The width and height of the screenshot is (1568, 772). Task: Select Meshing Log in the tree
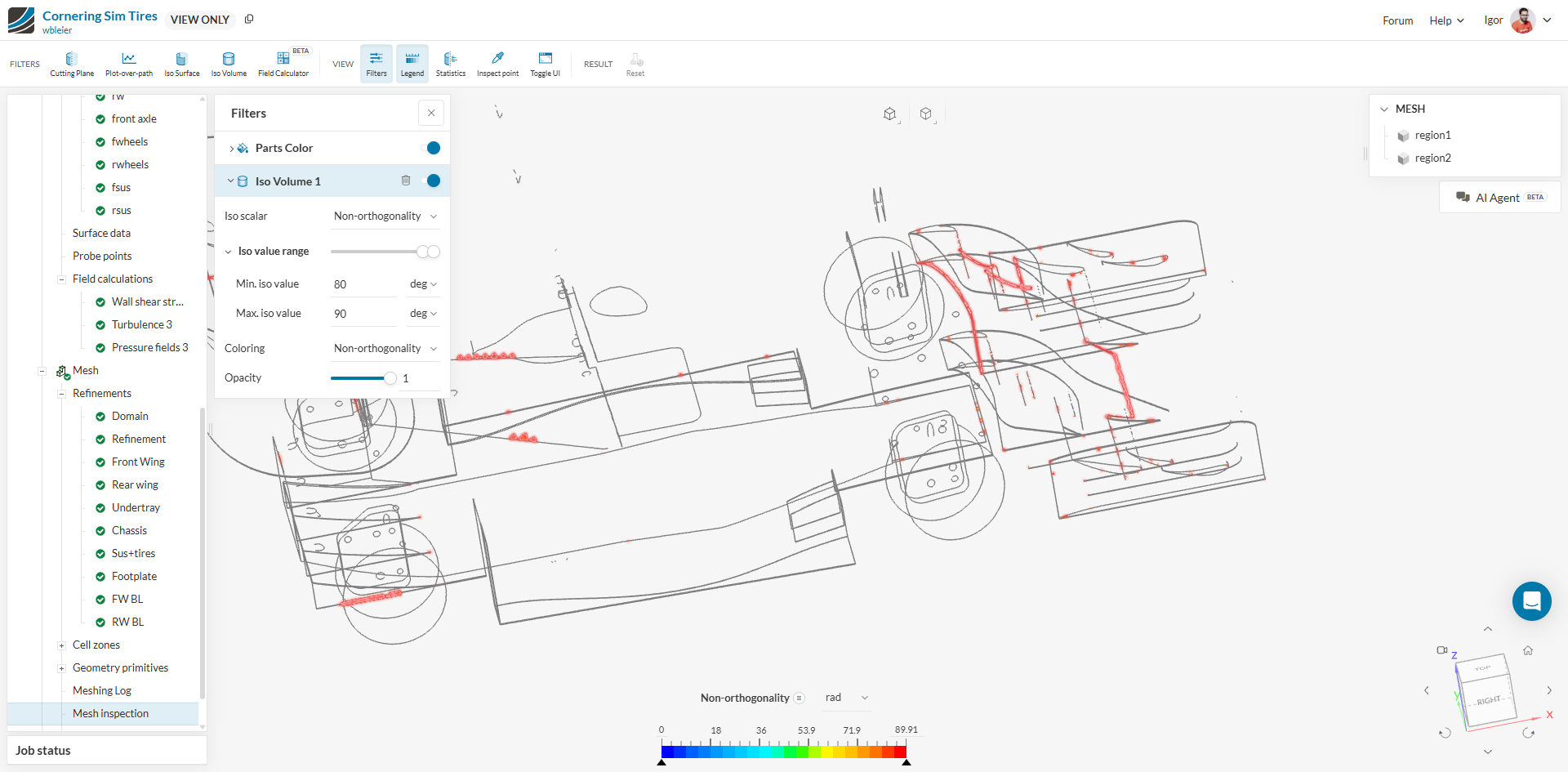coord(102,691)
